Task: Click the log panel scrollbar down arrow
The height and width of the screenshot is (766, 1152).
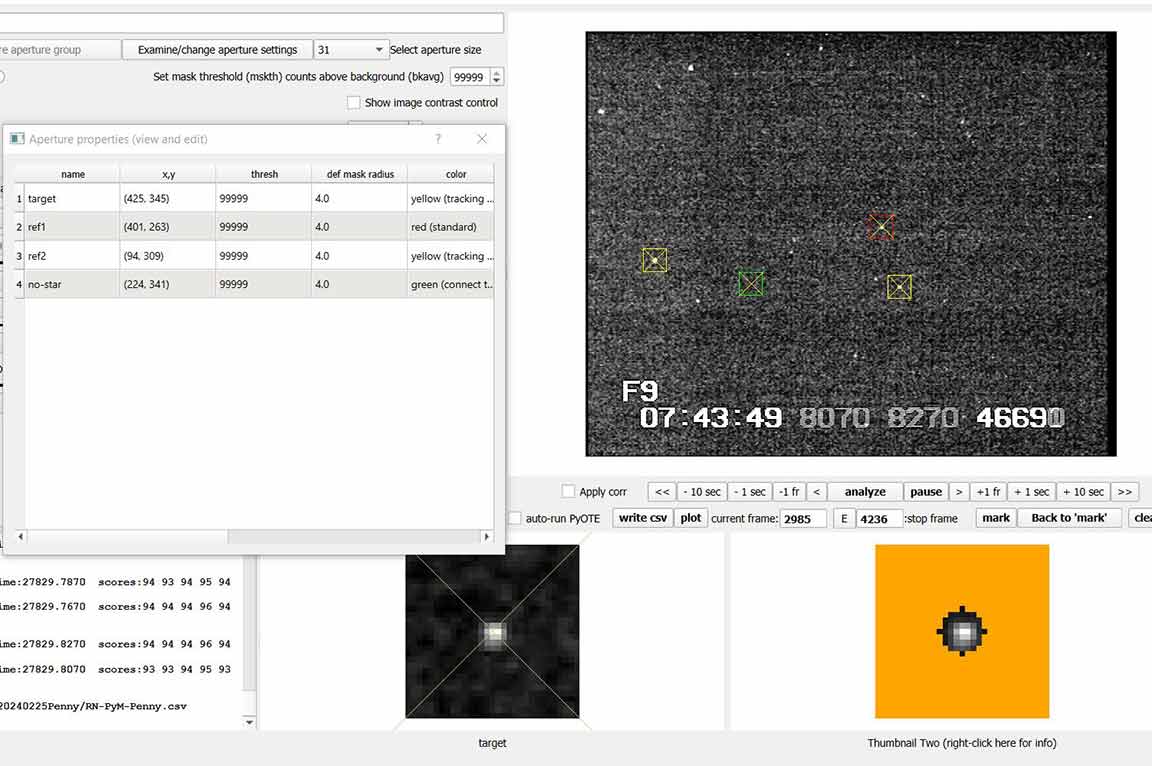Action: tap(249, 723)
